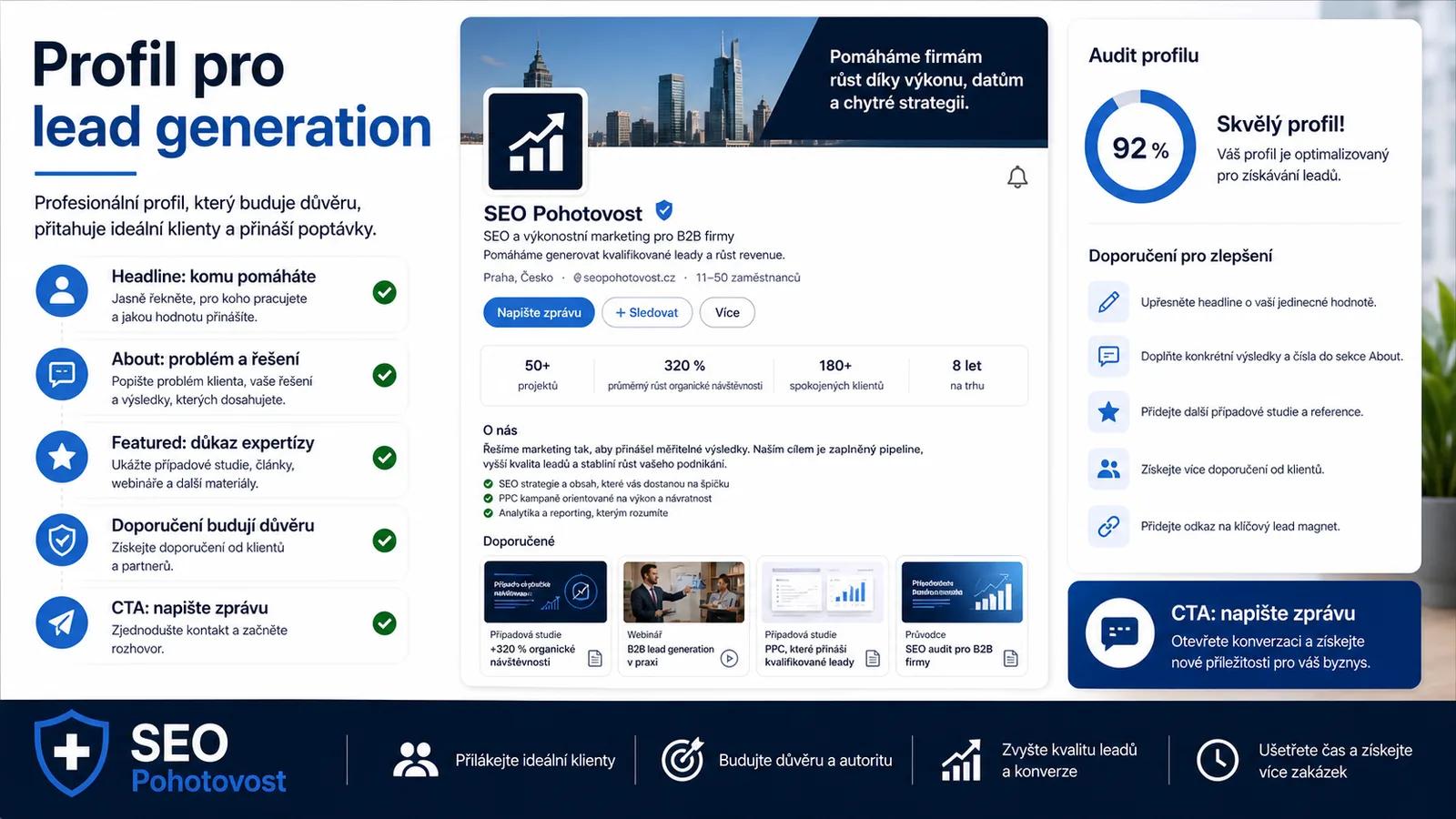Click the Získejte více doporučení od klientů text
This screenshot has height=819, width=1456.
click(1232, 470)
